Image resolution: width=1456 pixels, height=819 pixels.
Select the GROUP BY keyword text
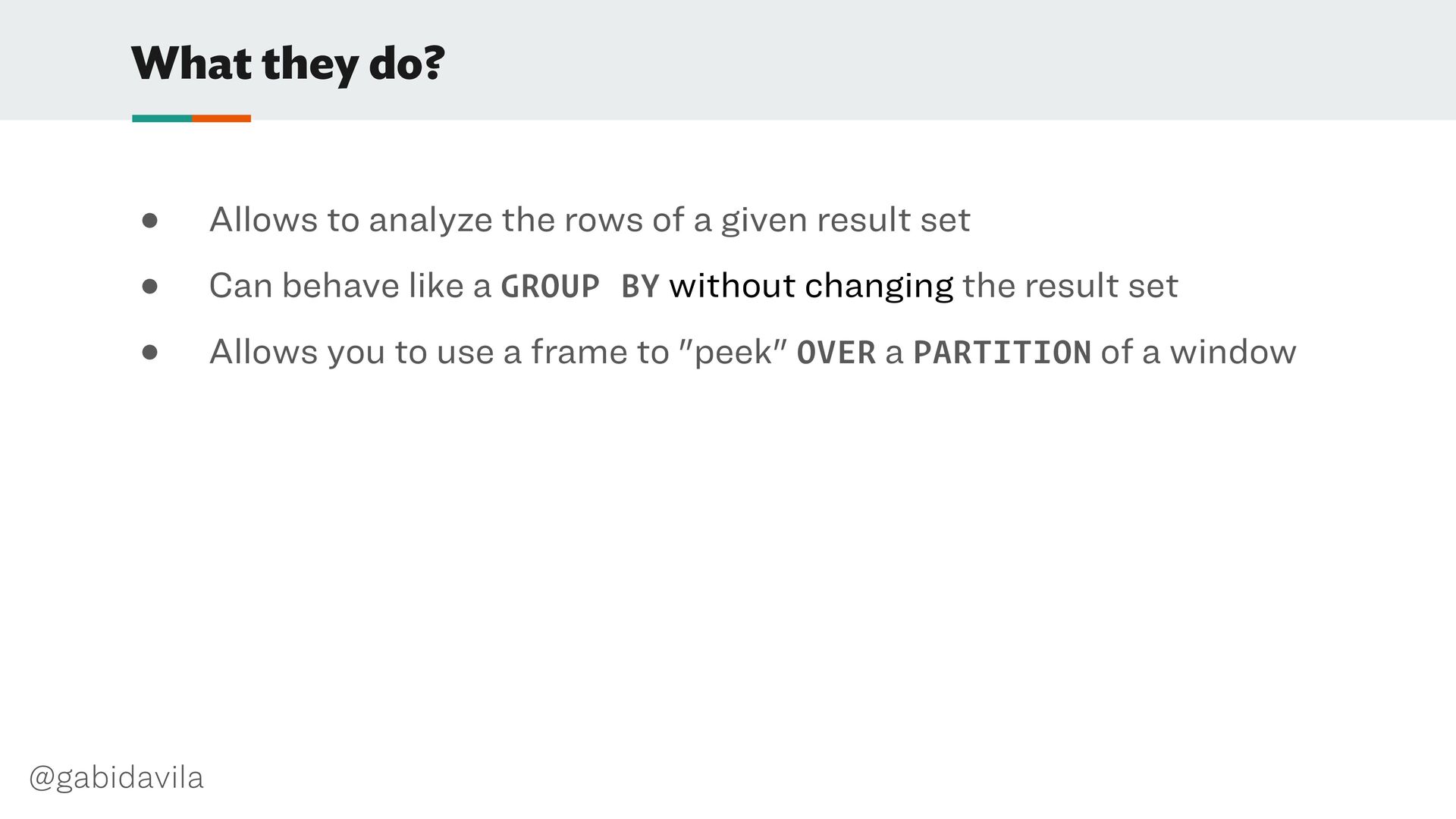point(580,287)
